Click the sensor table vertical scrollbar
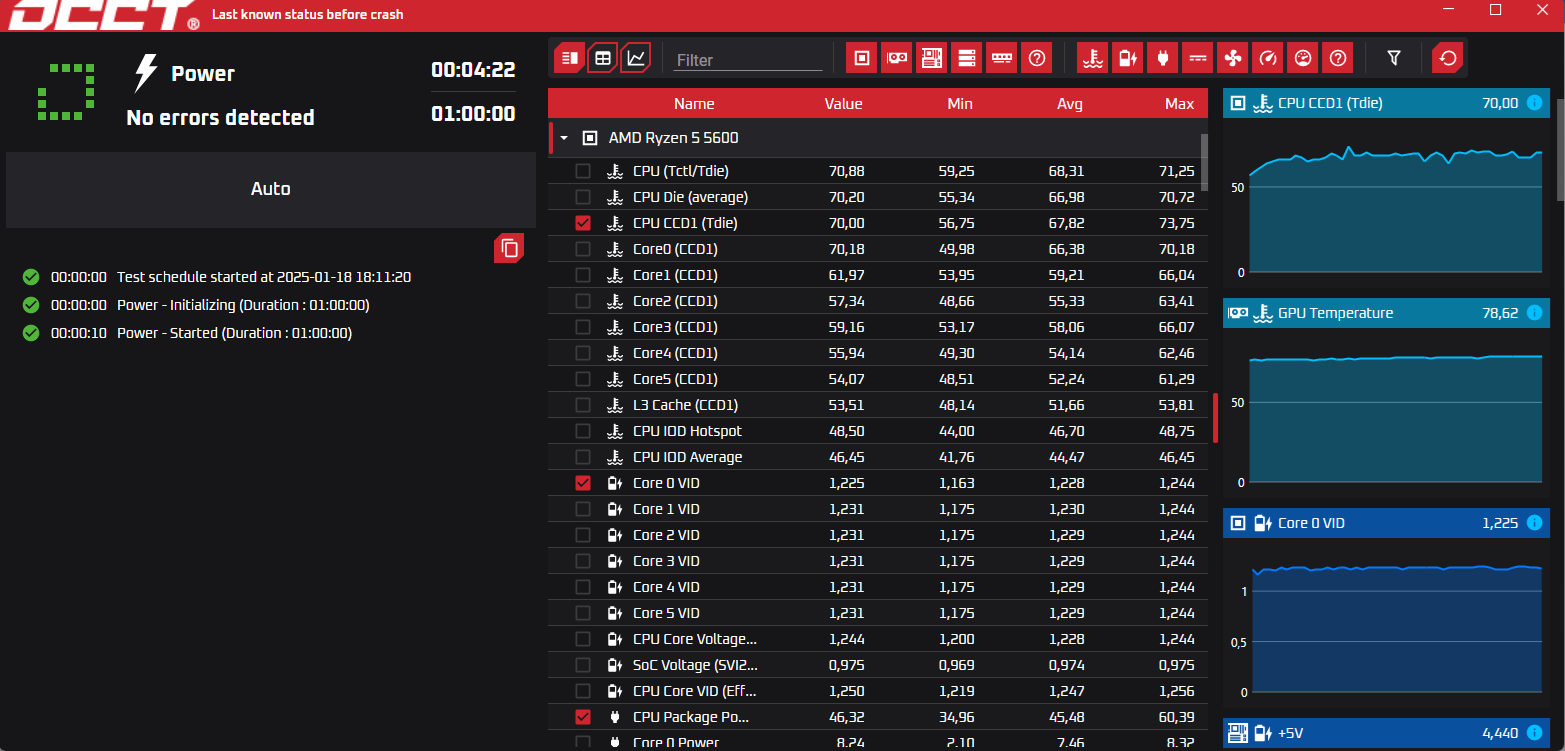 tap(1204, 162)
